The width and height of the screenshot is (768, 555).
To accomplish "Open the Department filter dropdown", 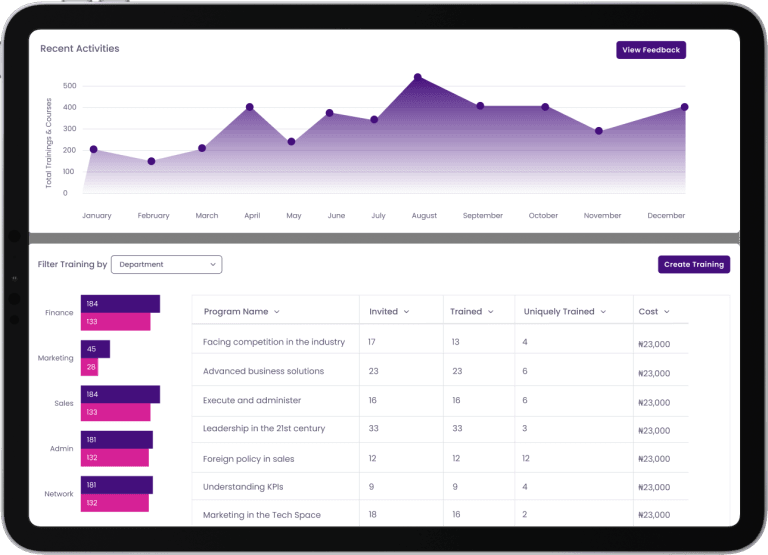I will 166,265.
